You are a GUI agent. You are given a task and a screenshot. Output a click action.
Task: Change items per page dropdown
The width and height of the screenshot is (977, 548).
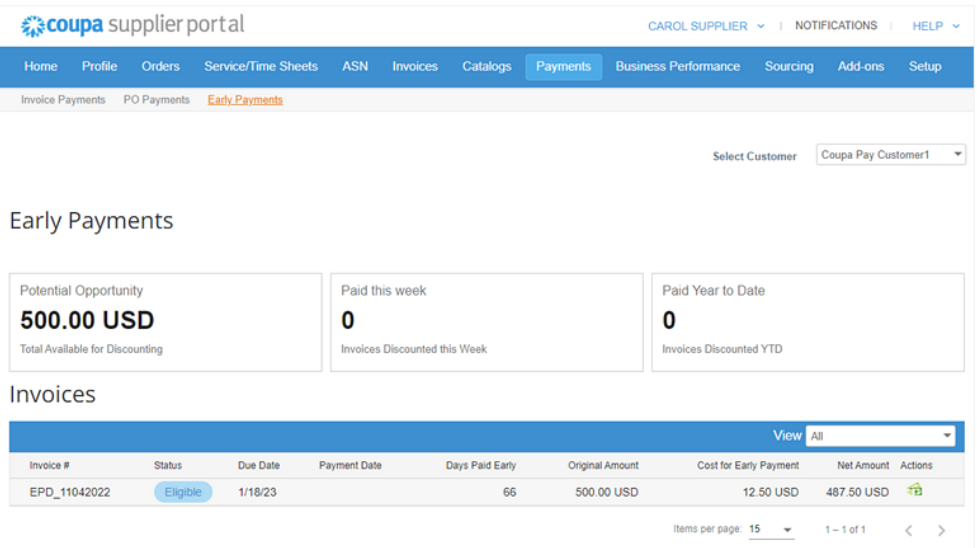click(771, 529)
